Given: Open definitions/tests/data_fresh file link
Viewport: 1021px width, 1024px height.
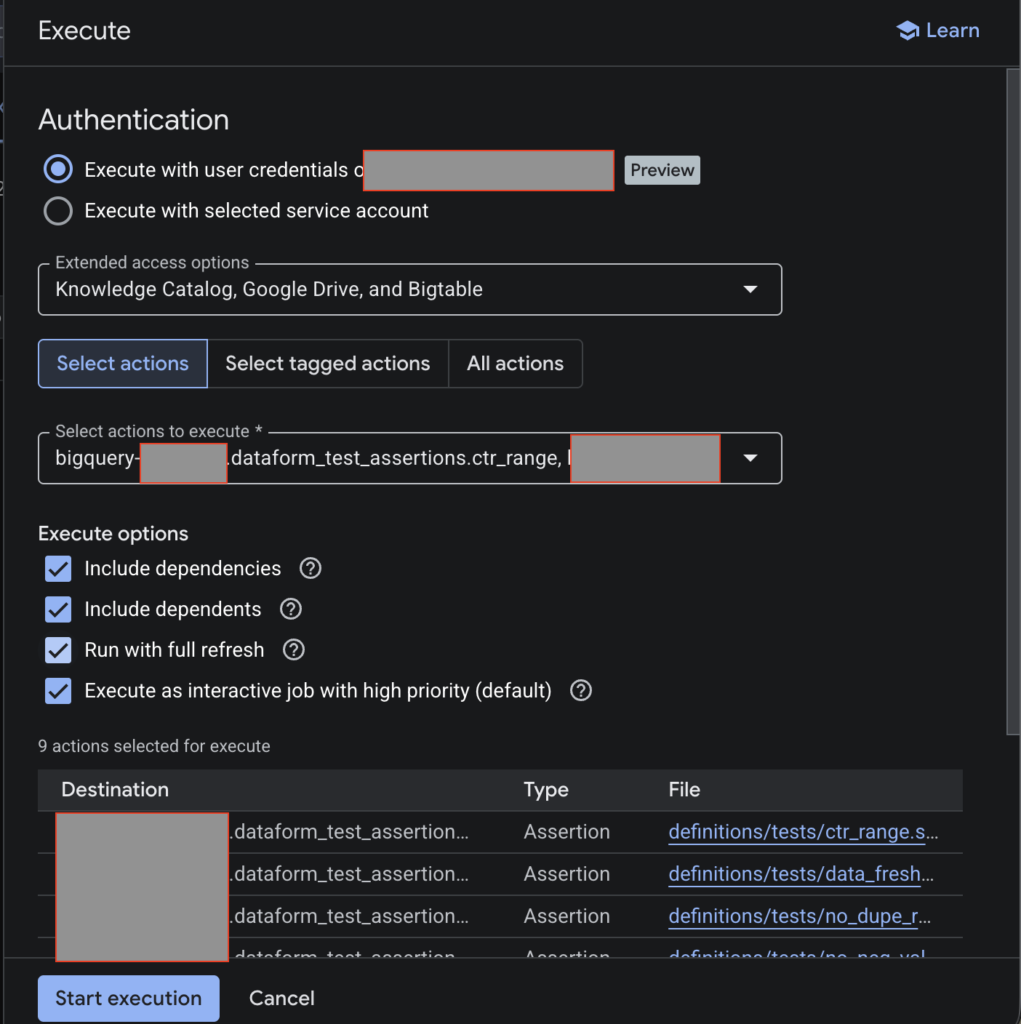Looking at the screenshot, I should [801, 874].
